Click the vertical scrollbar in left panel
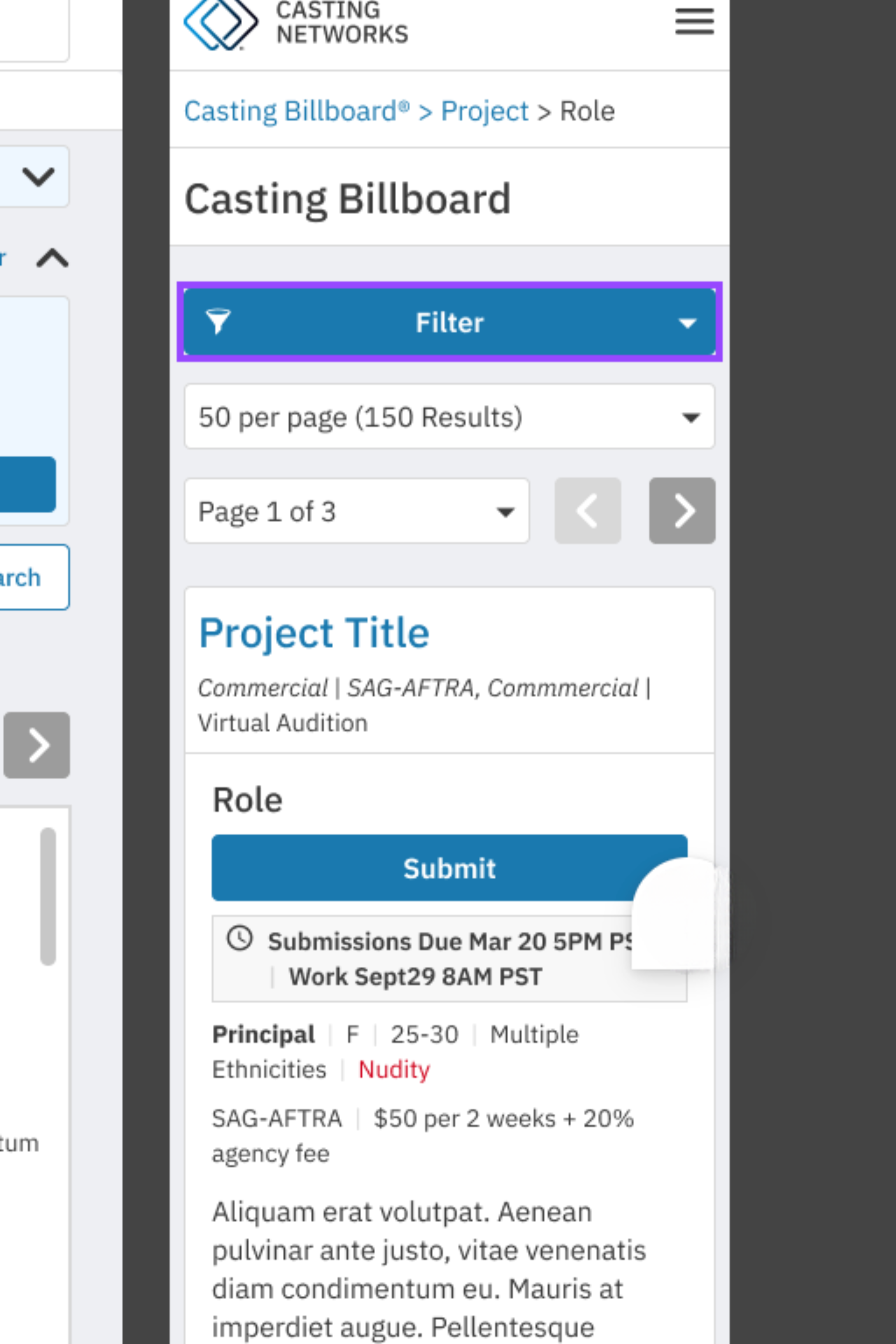The width and height of the screenshot is (896, 1344). pos(48,896)
